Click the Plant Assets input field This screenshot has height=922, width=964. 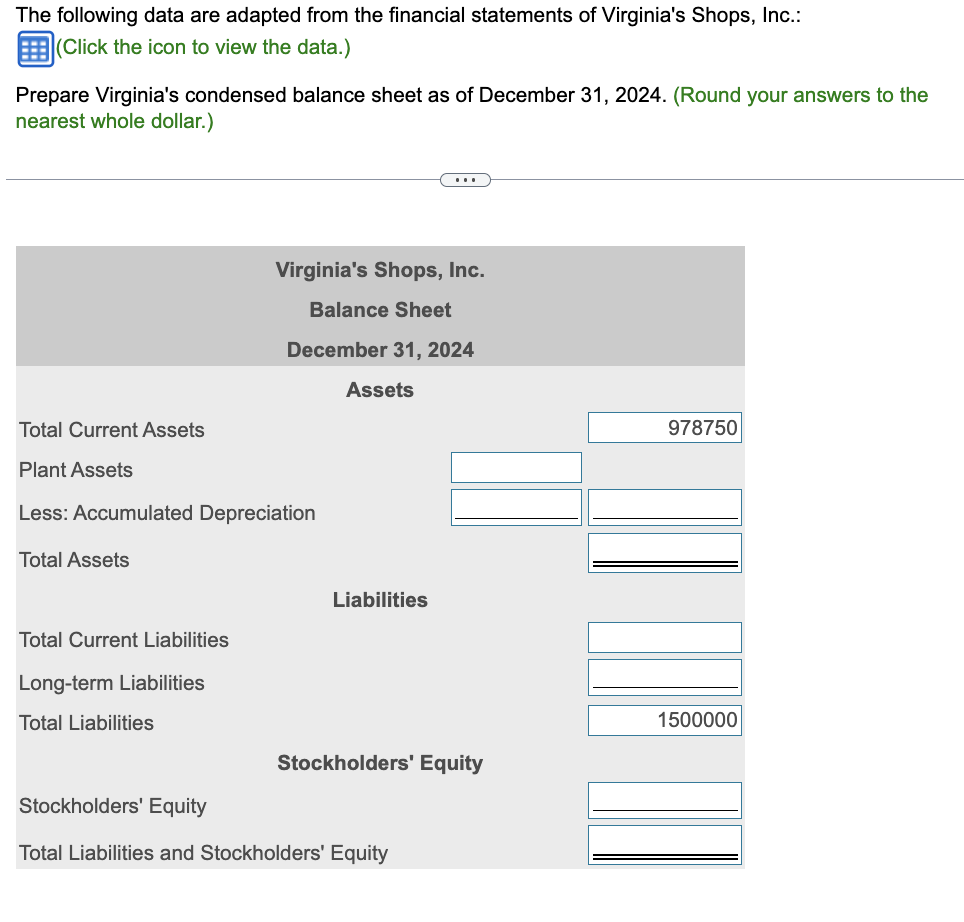pos(516,468)
